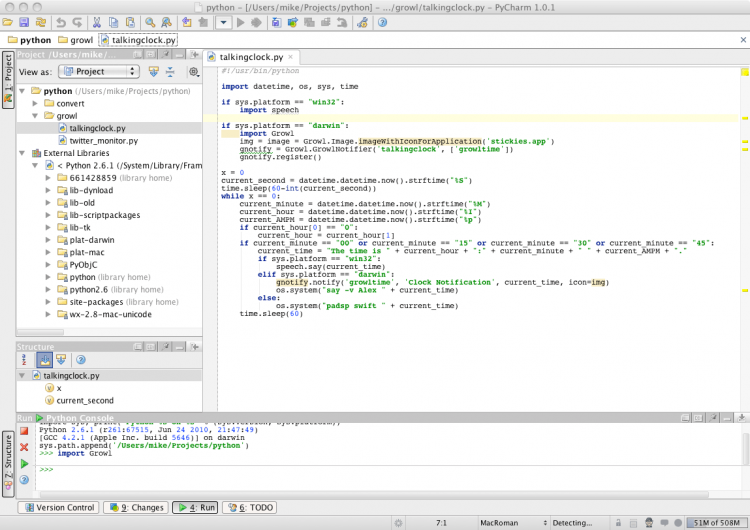Expand the convert folder in project tree

pos(35,103)
